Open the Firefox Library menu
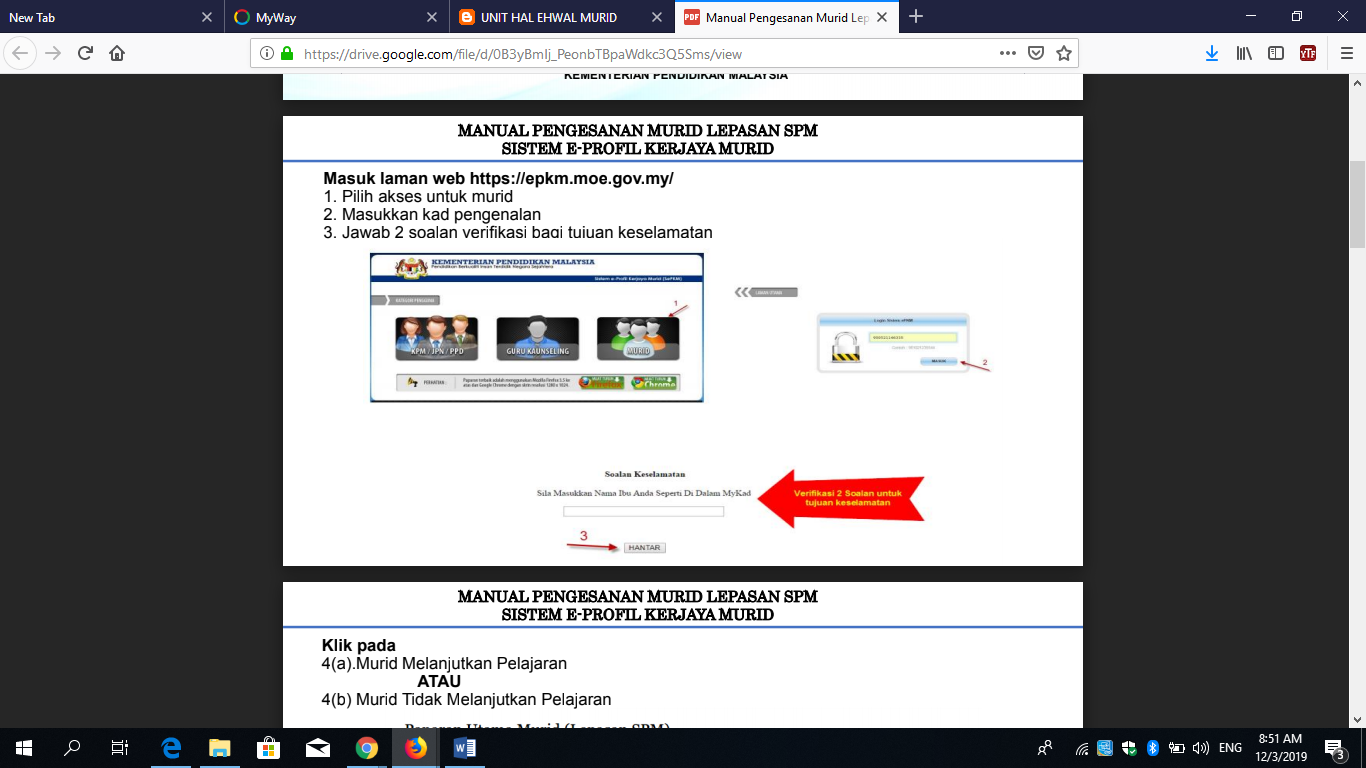The image size is (1366, 768). 1244,53
